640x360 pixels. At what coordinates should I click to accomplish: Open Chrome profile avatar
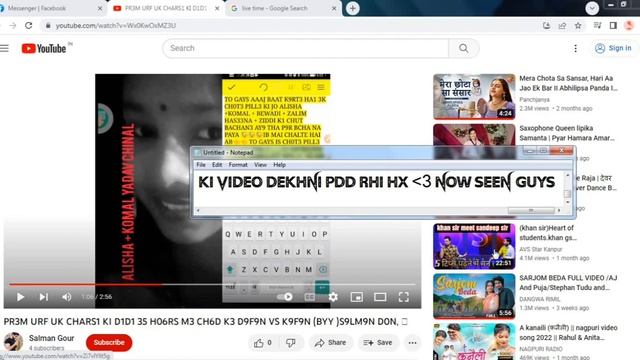[629, 25]
